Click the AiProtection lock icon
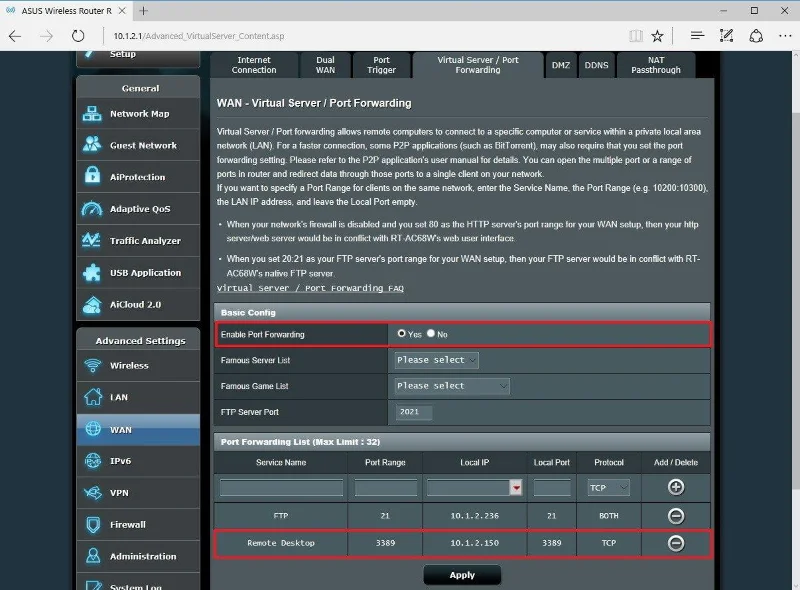800x590 pixels. click(92, 176)
